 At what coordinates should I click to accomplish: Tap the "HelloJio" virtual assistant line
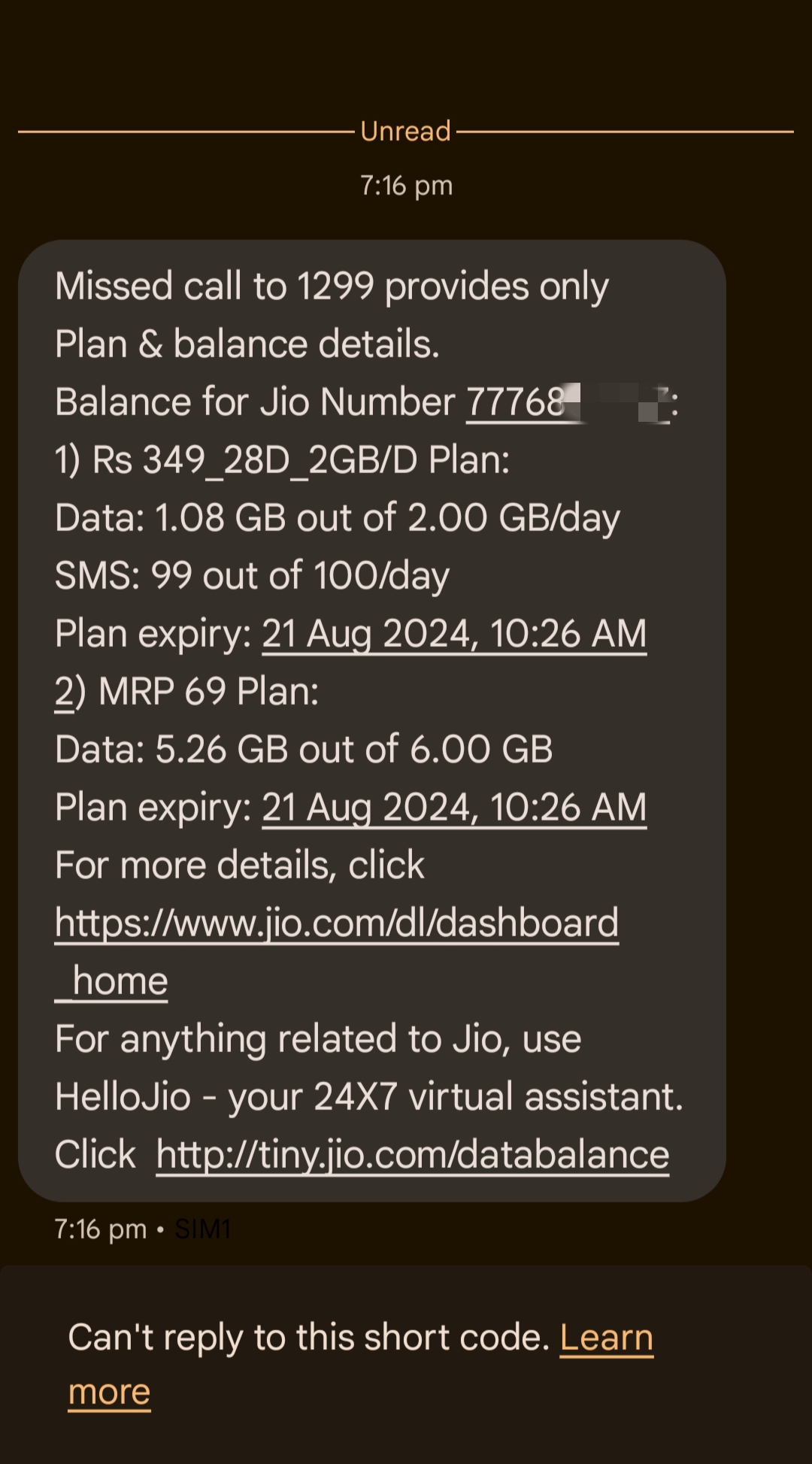click(368, 1097)
